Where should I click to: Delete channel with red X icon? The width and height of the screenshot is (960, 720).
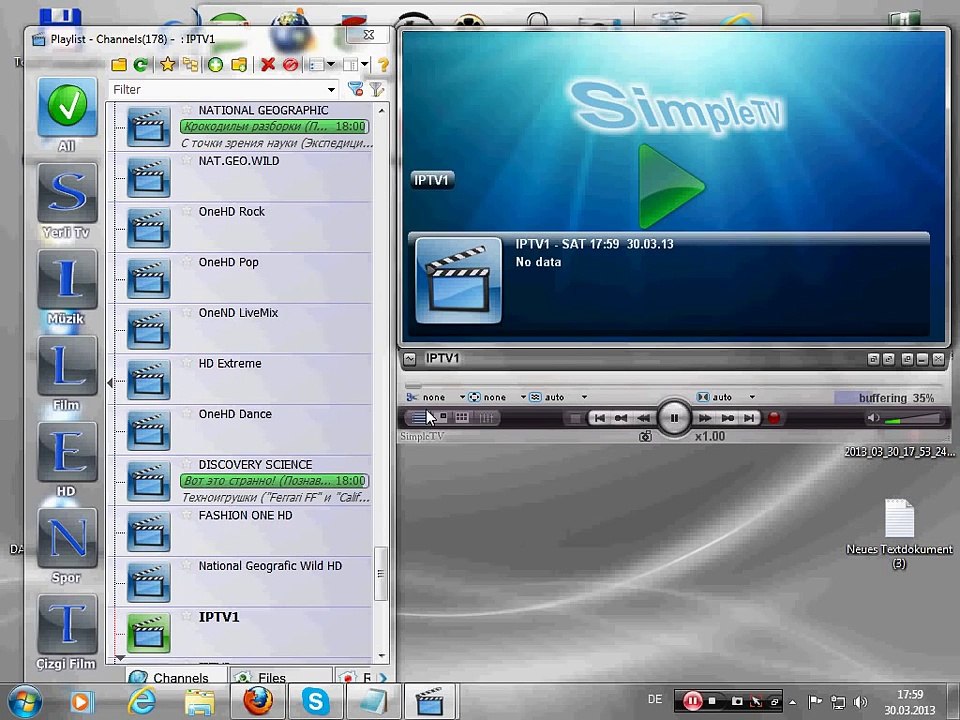point(268,64)
